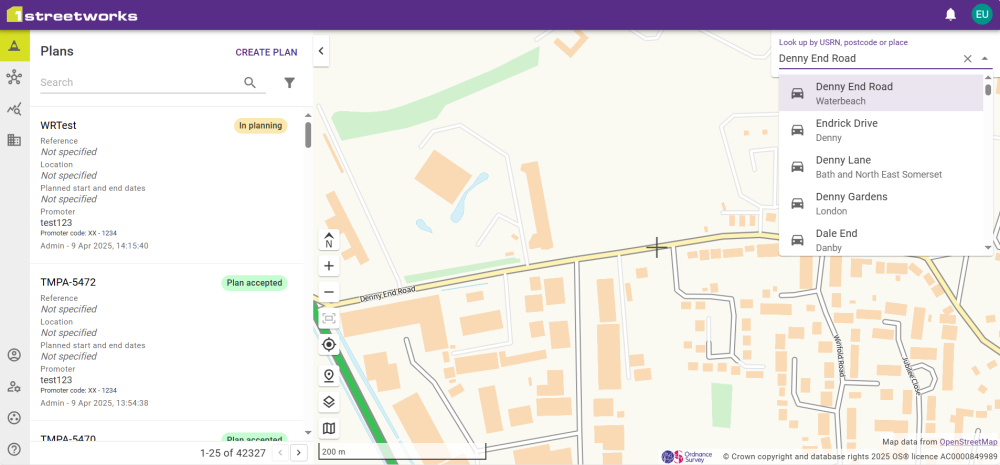Click the Plan accepted badge on TMPA-5472
This screenshot has height=465, width=1000.
pyautogui.click(x=254, y=283)
